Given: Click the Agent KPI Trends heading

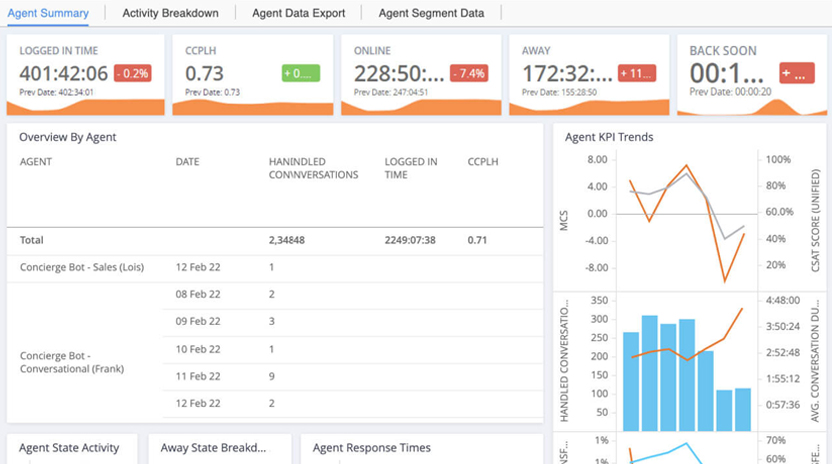Looking at the screenshot, I should (x=609, y=137).
